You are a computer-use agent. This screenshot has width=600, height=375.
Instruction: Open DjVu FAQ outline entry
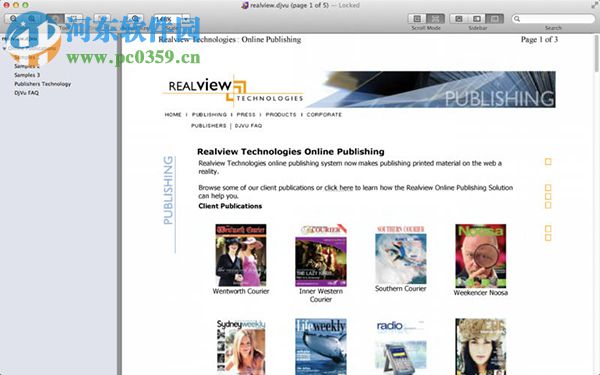click(26, 93)
